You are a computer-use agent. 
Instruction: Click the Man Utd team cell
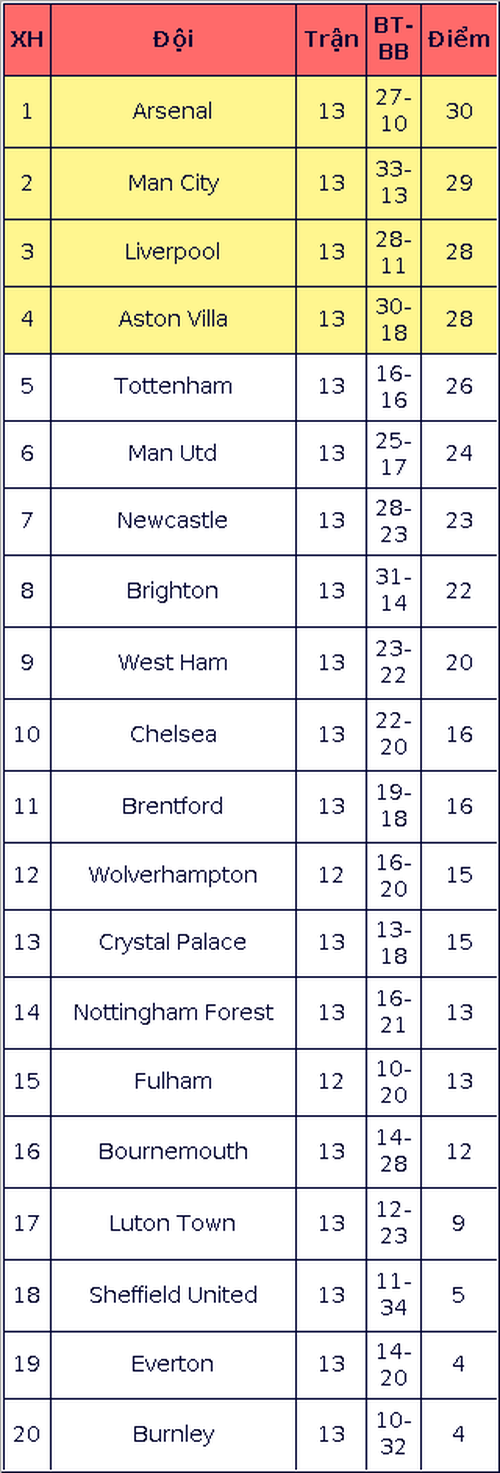[x=173, y=453]
